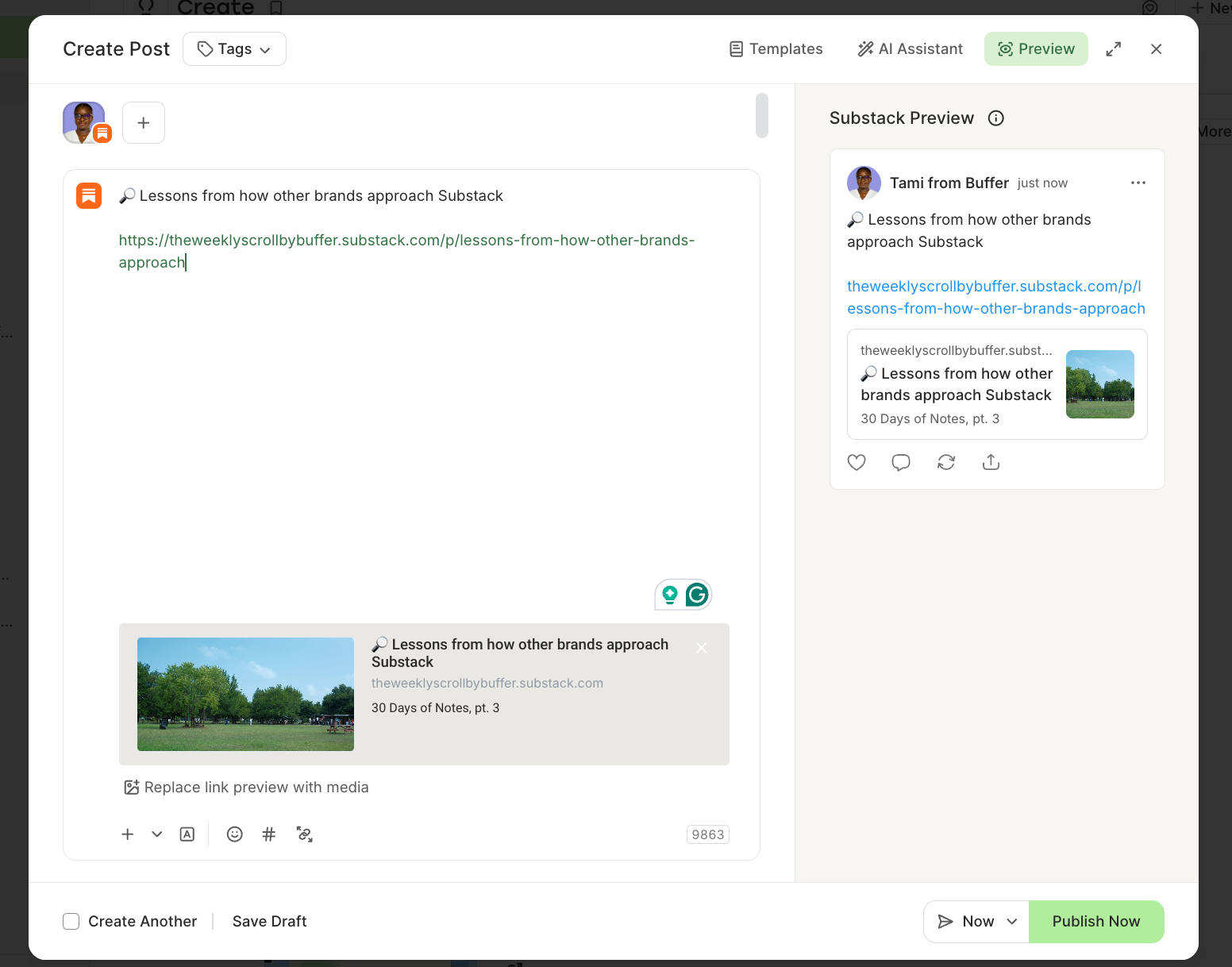1232x967 pixels.
Task: Open the Grammarly G icon
Action: pos(697,595)
